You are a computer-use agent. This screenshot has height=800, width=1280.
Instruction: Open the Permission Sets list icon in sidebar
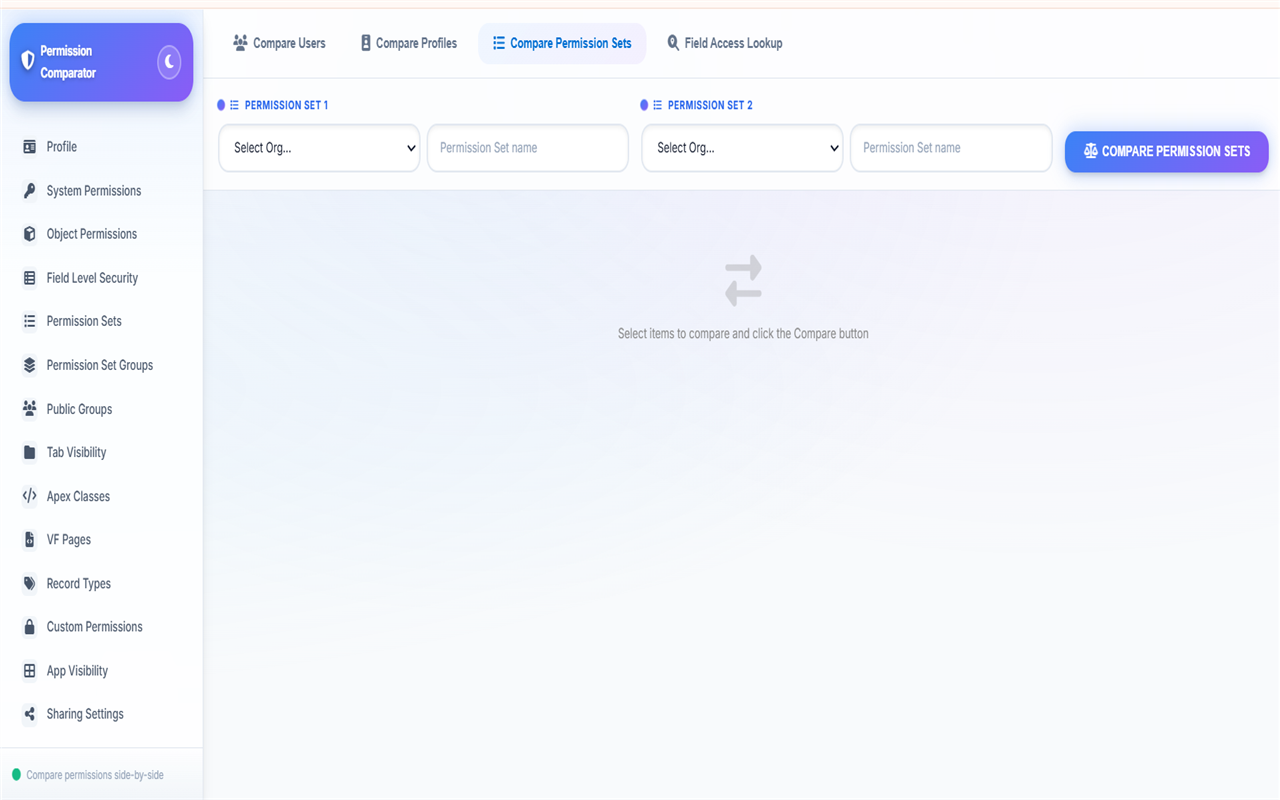[29, 321]
